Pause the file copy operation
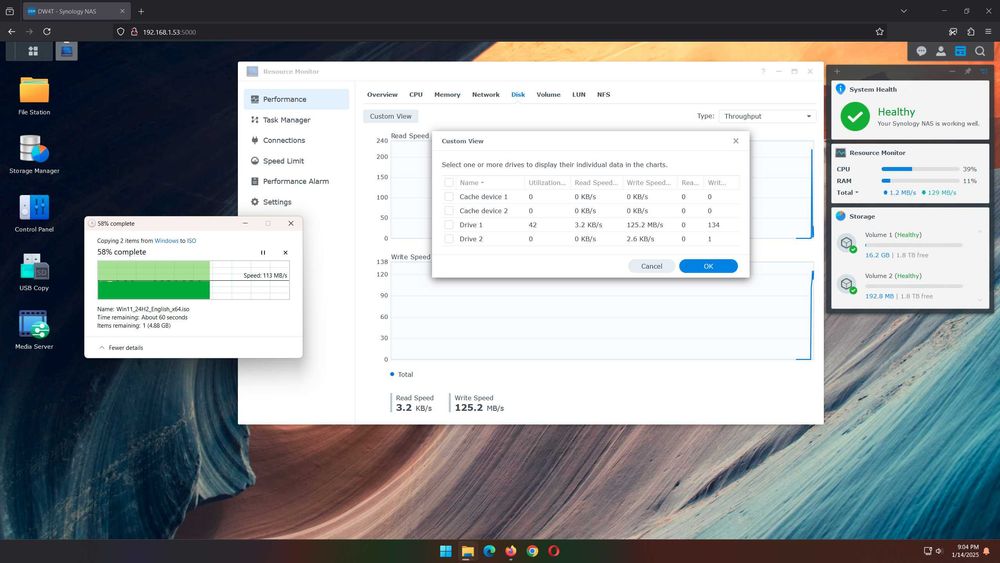The image size is (1000, 563). click(263, 252)
